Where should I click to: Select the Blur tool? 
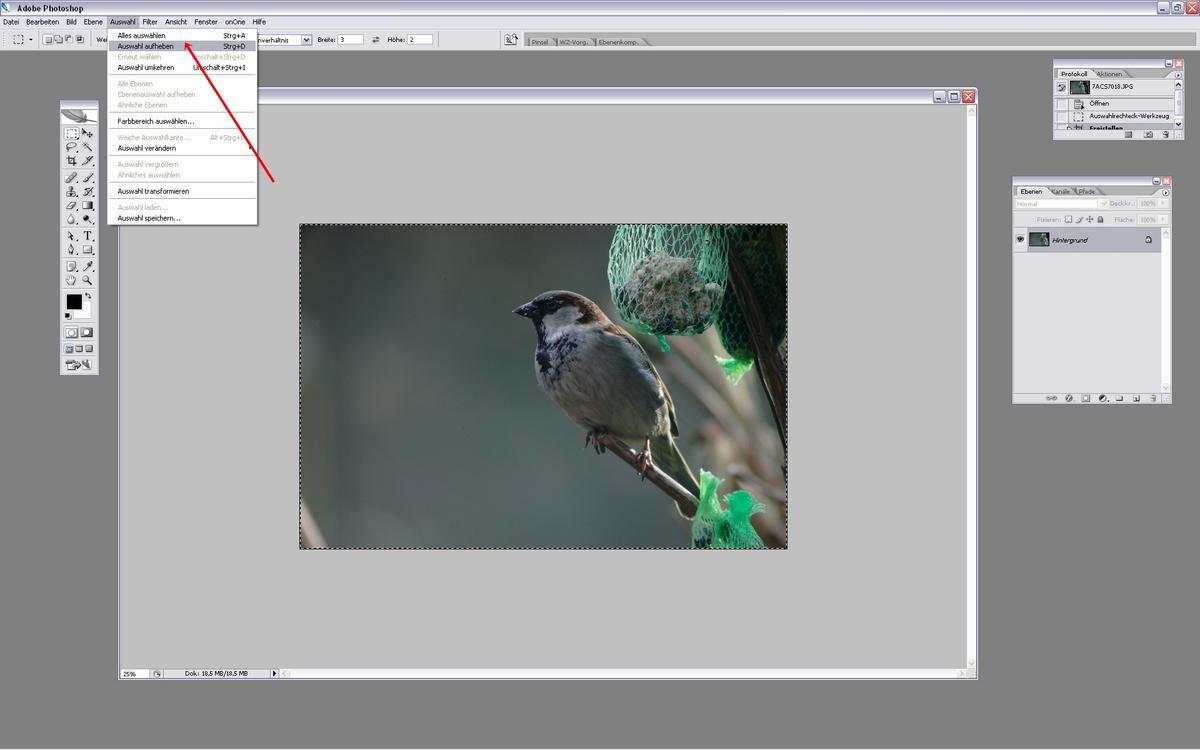[72, 218]
